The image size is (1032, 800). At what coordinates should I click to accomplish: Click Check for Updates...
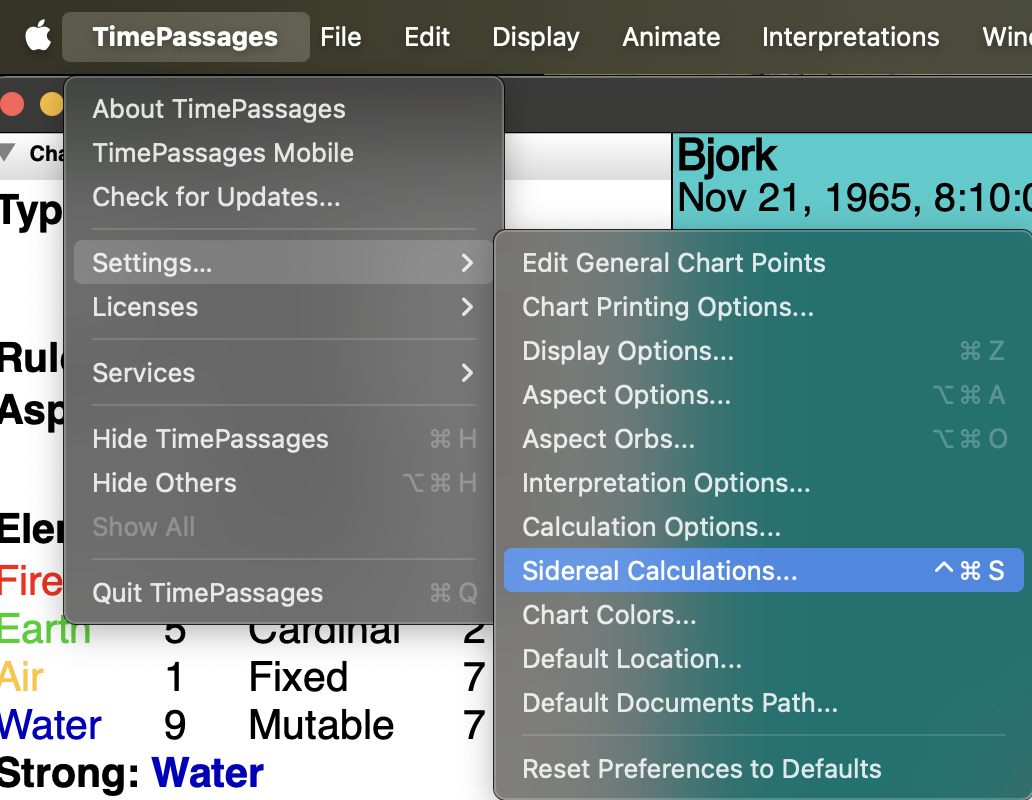pos(284,197)
